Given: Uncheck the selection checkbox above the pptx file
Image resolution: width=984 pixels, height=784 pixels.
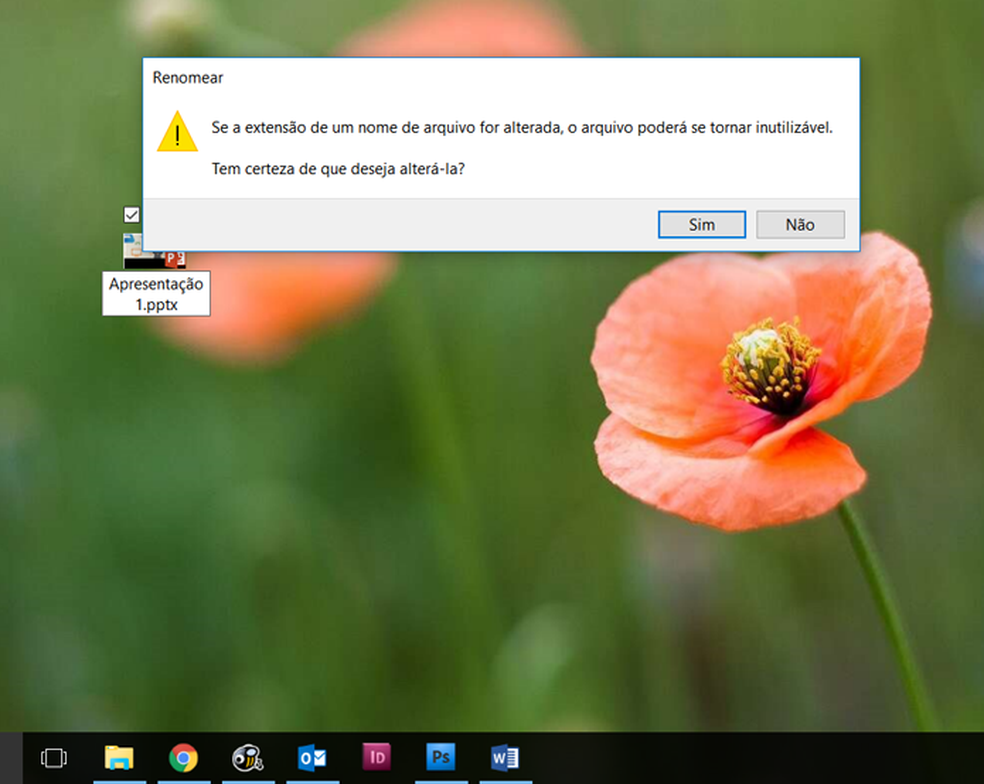Looking at the screenshot, I should point(131,214).
